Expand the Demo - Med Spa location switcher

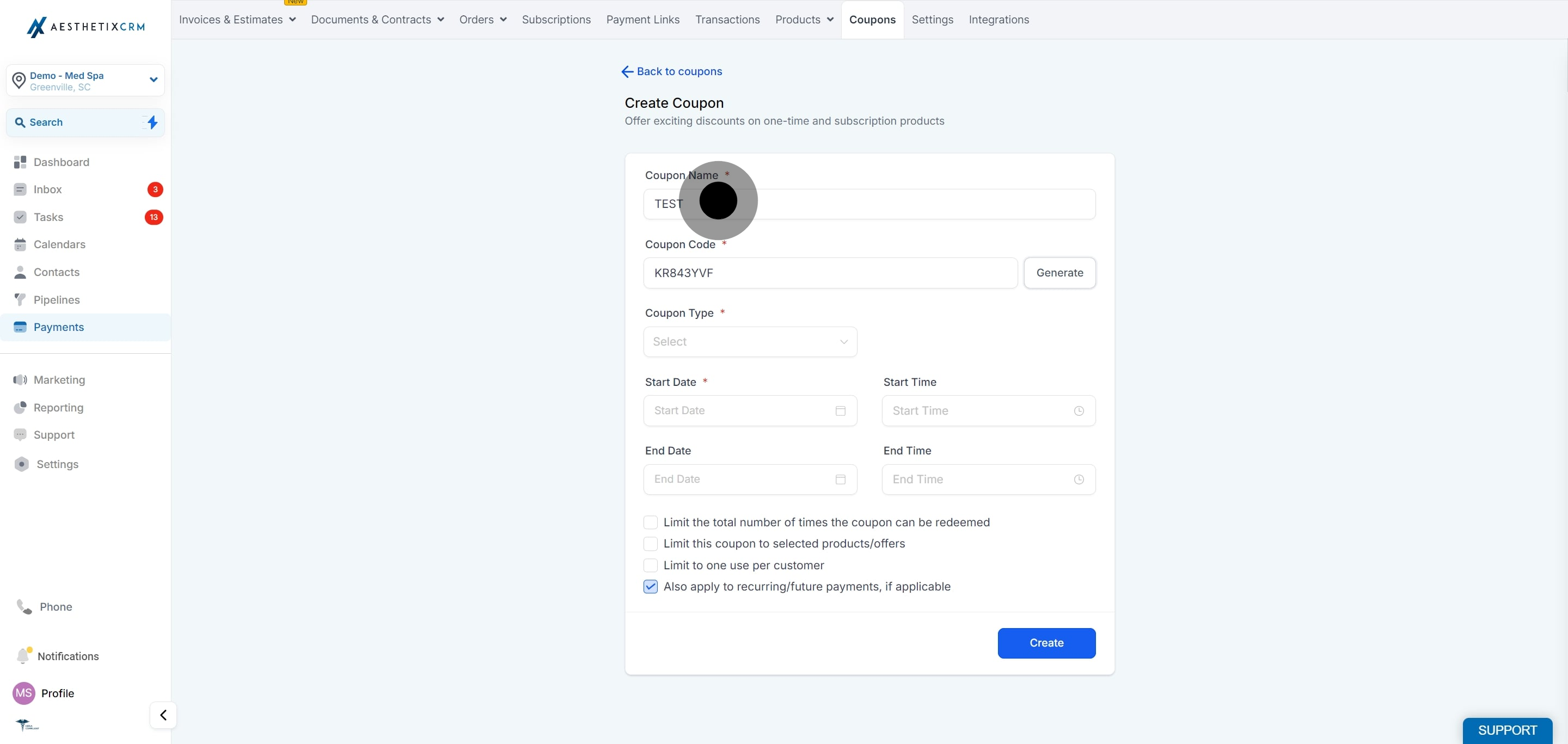tap(154, 79)
